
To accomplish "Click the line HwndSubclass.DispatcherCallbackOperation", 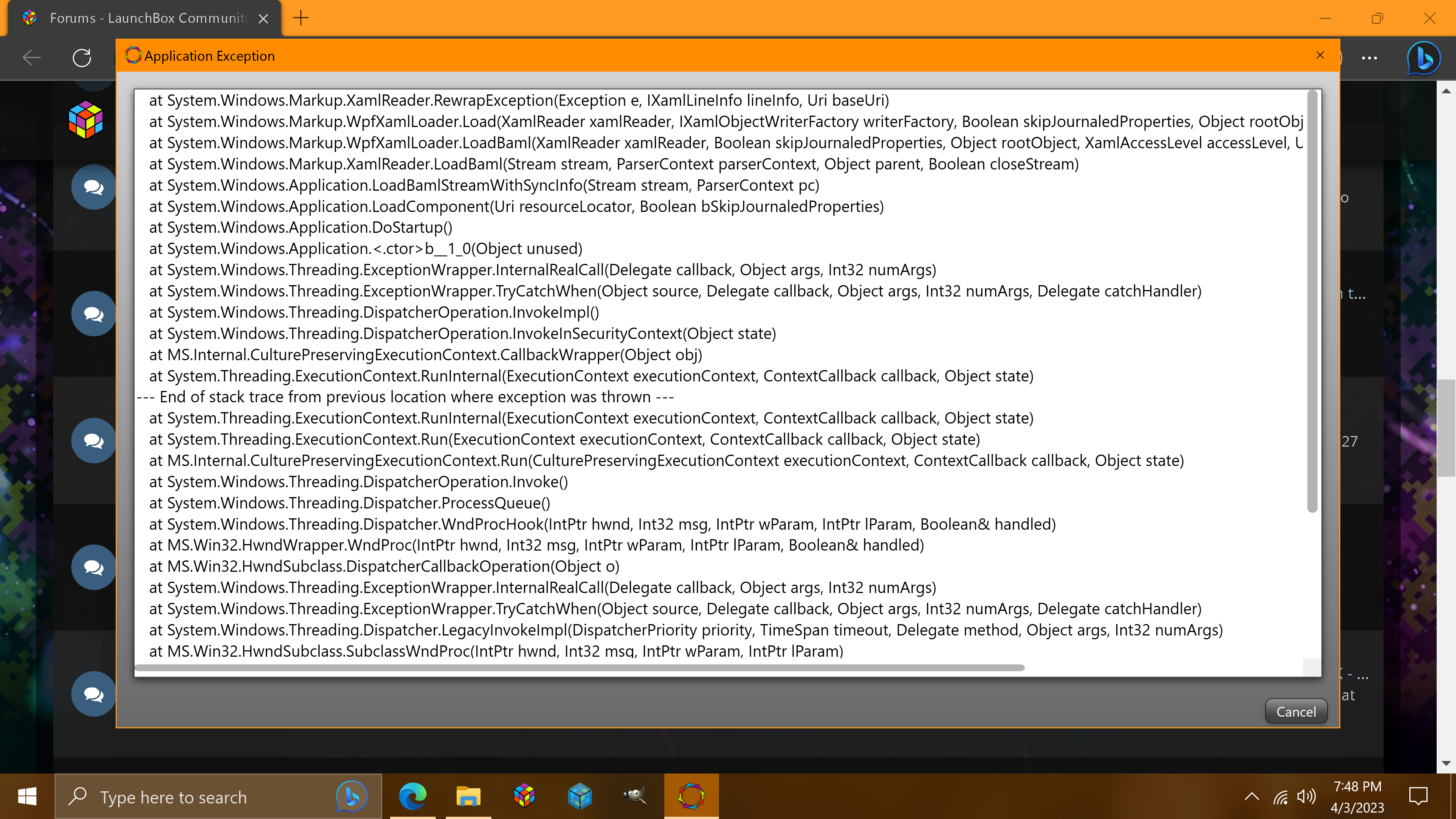I will tap(384, 566).
